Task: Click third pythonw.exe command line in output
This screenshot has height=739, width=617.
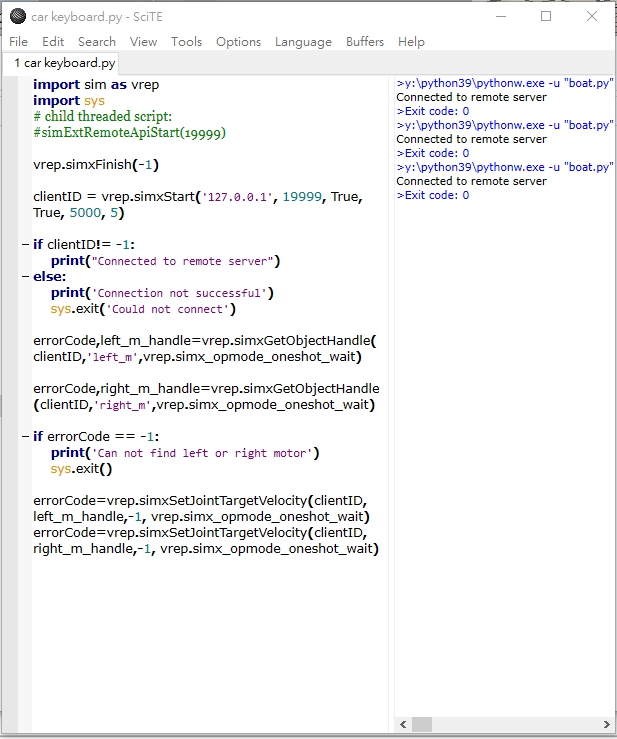Action: click(505, 167)
